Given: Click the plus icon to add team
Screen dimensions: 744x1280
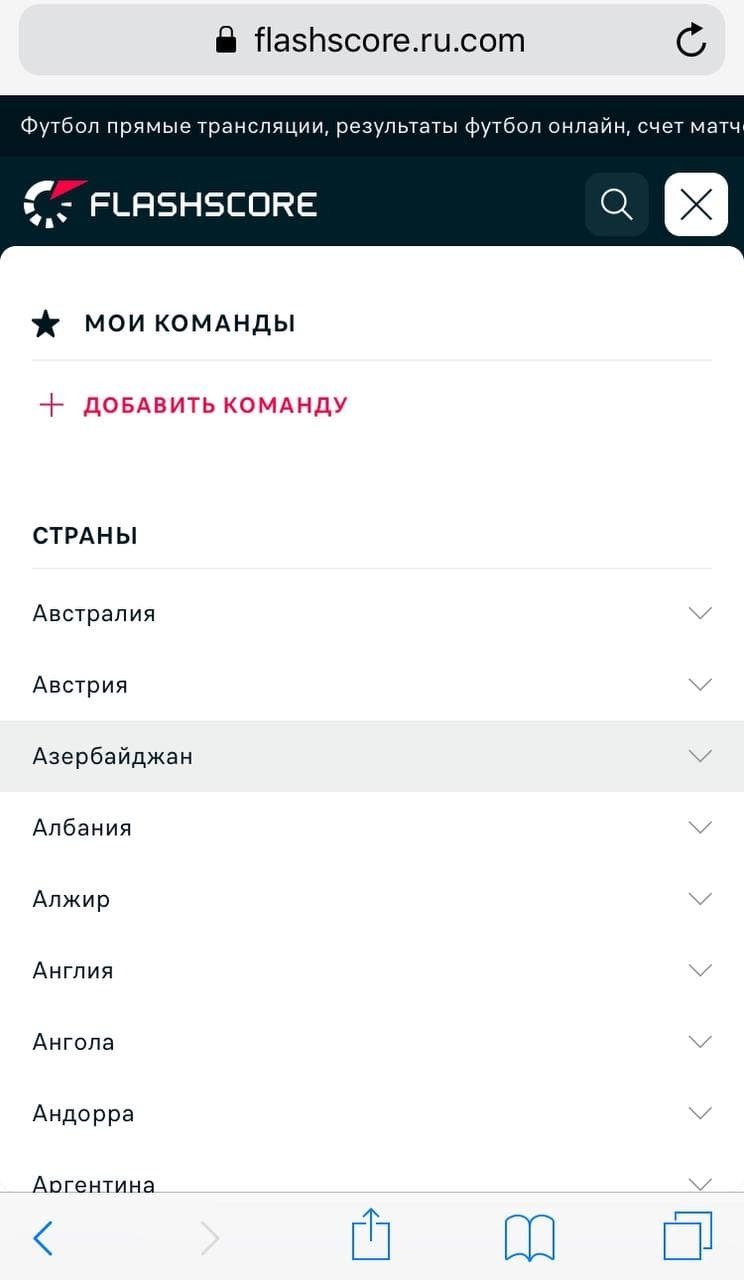Looking at the screenshot, I should 51,405.
